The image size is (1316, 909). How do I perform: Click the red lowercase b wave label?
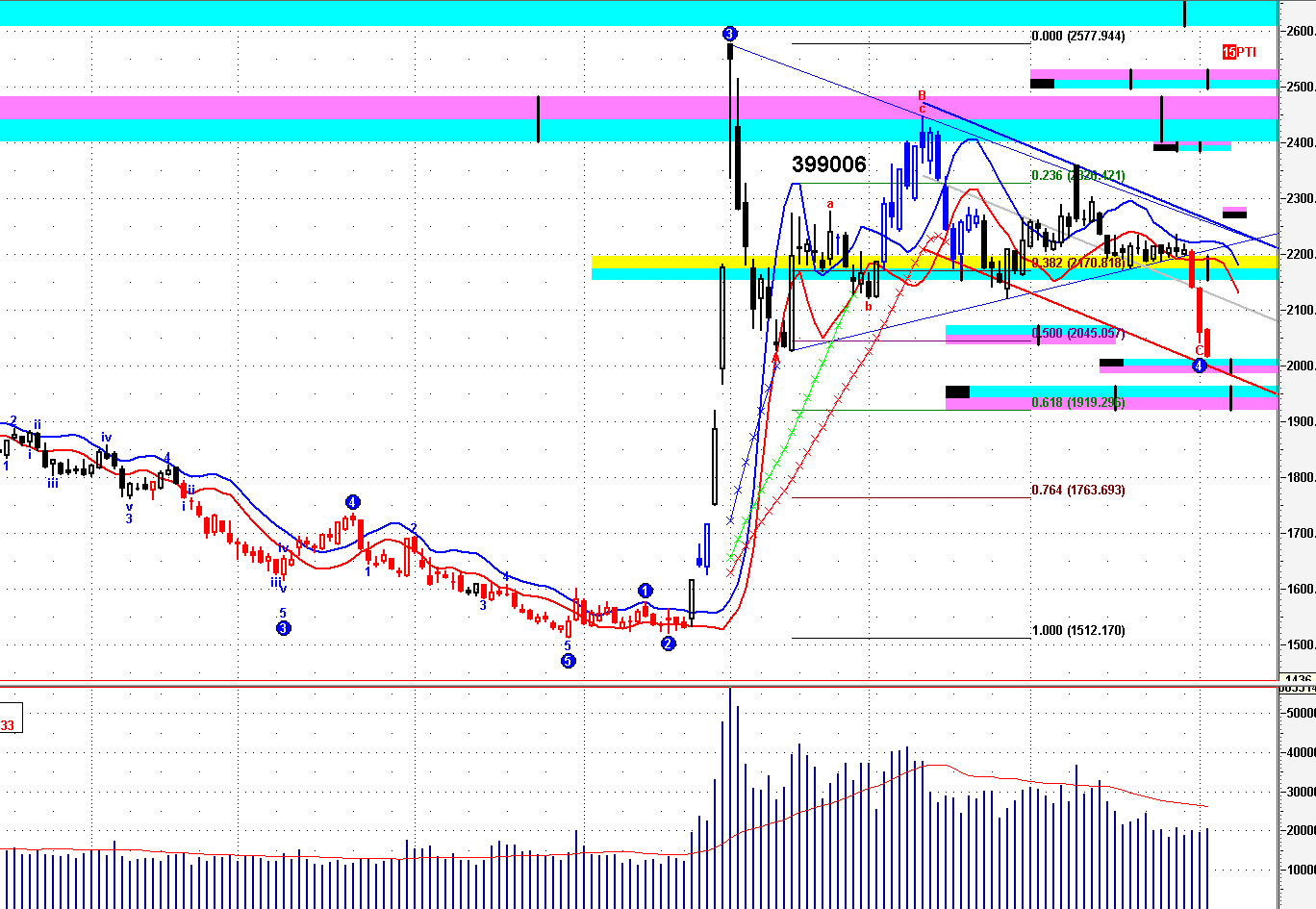(868, 307)
